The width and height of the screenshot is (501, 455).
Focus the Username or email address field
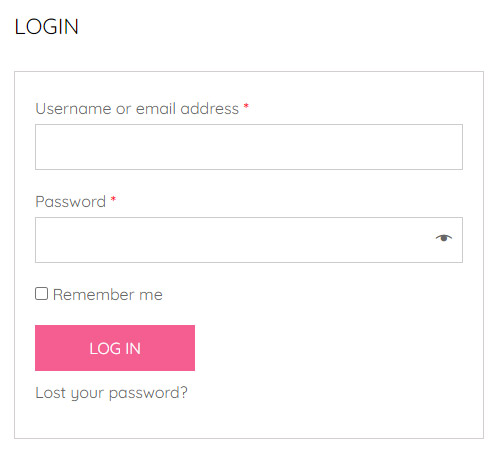[249, 147]
